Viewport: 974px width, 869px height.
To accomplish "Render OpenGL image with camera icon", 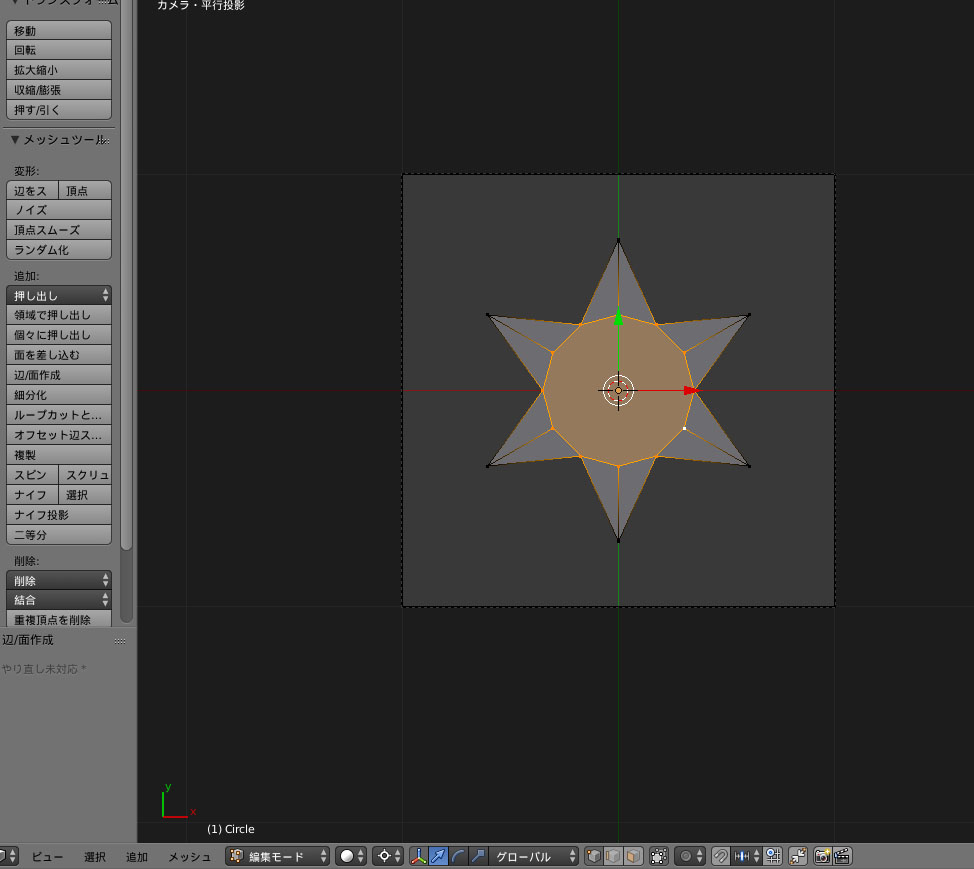I will (x=822, y=856).
